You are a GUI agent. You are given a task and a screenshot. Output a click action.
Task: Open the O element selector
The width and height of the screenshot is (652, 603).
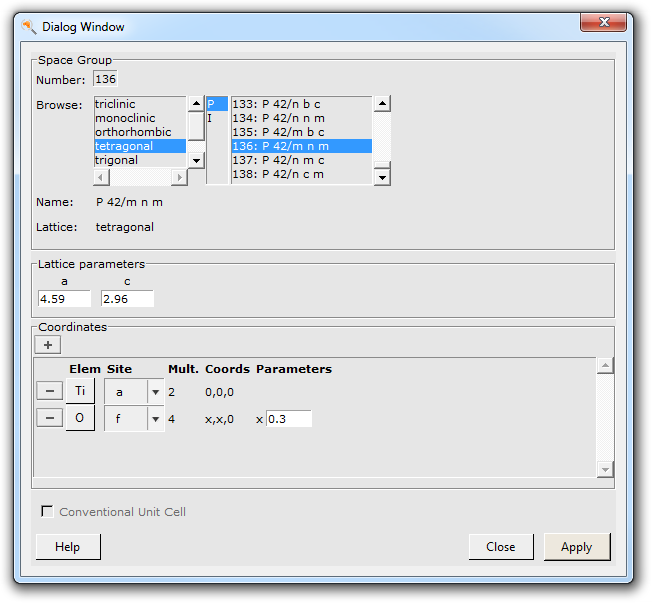tap(80, 419)
